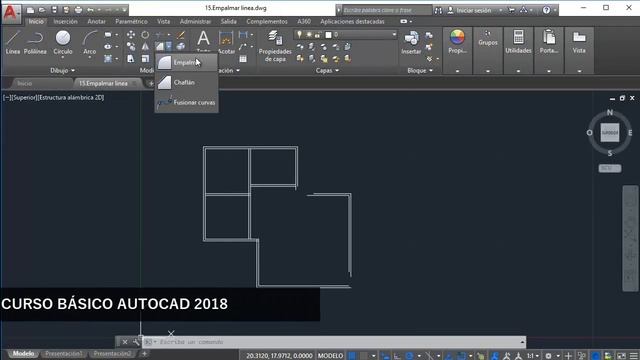The width and height of the screenshot is (640, 360).
Task: Click the rectangle tool icon in Dibujo
Action: 107,35
